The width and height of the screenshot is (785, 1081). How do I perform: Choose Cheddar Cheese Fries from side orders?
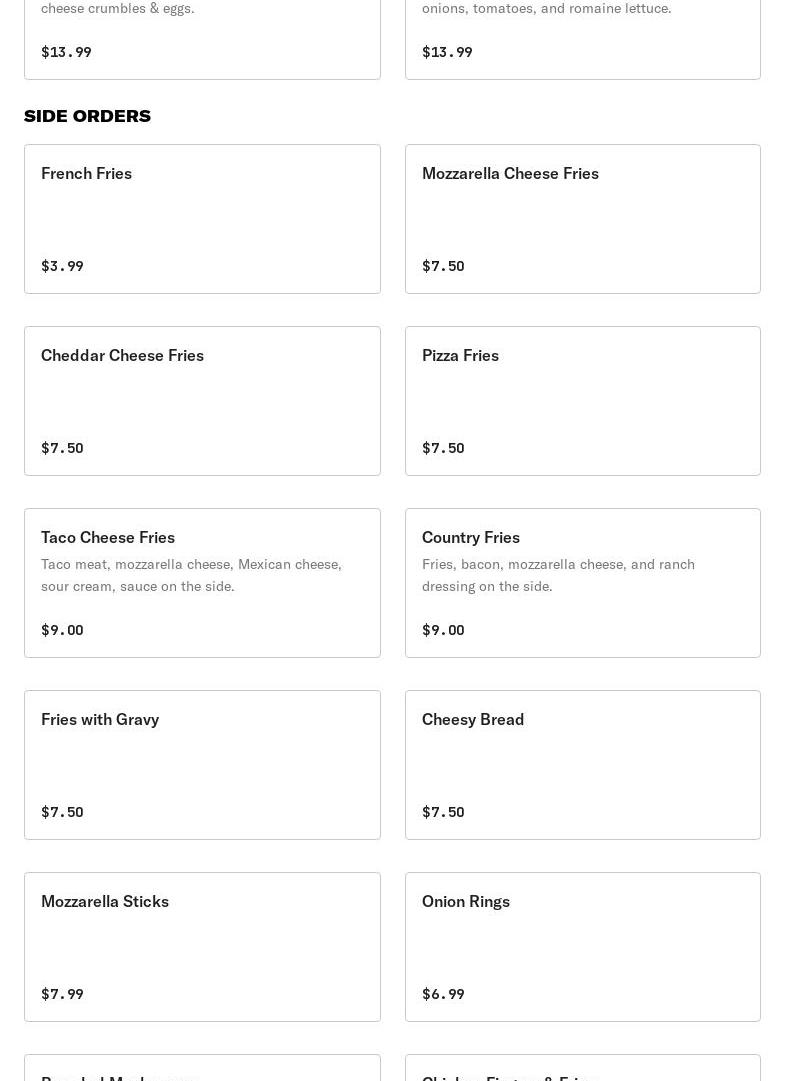pyautogui.click(x=202, y=401)
